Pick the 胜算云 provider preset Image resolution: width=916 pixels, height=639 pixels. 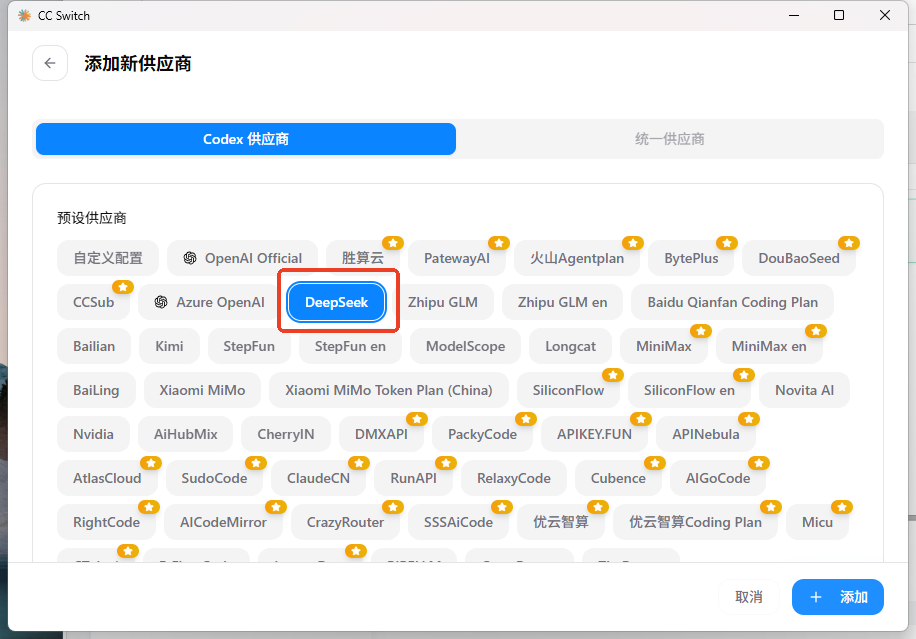[x=363, y=258]
